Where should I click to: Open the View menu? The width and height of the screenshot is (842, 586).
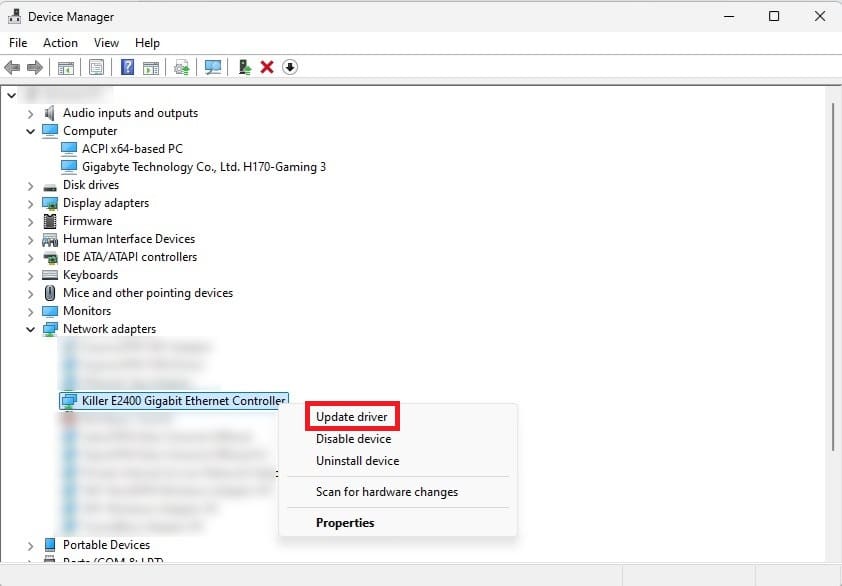[106, 42]
